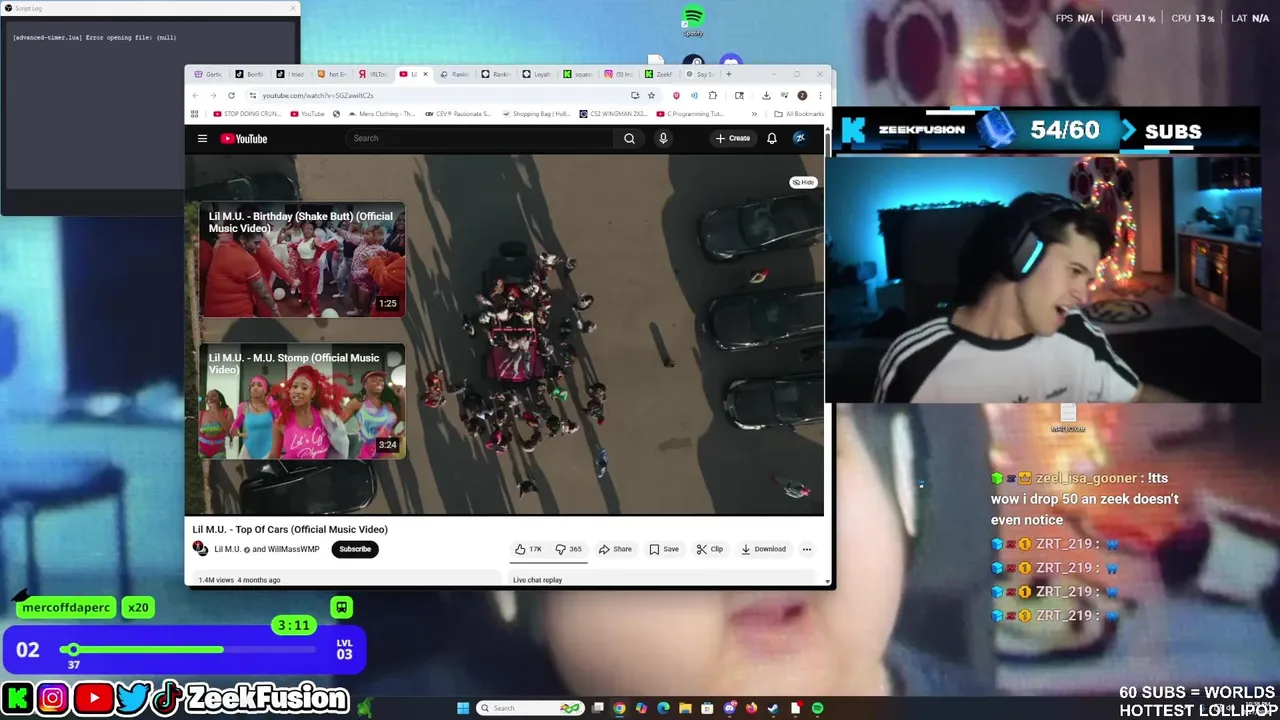Close the Script Log window

293,8
